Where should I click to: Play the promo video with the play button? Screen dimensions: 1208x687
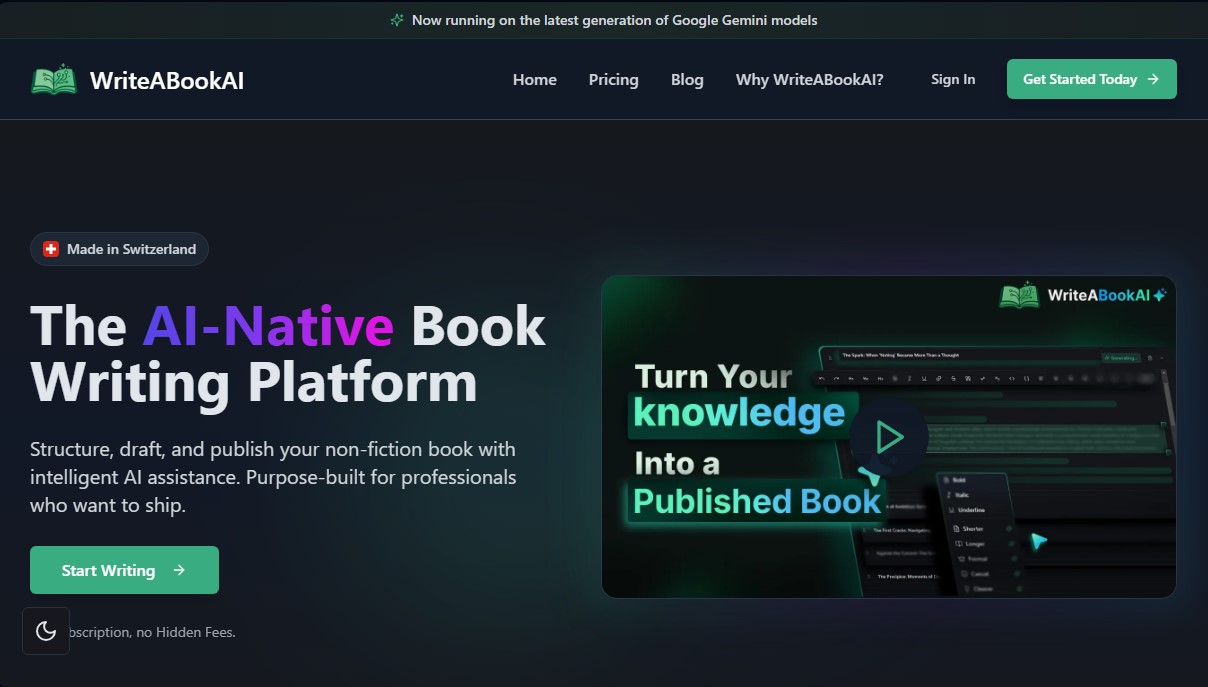point(888,437)
